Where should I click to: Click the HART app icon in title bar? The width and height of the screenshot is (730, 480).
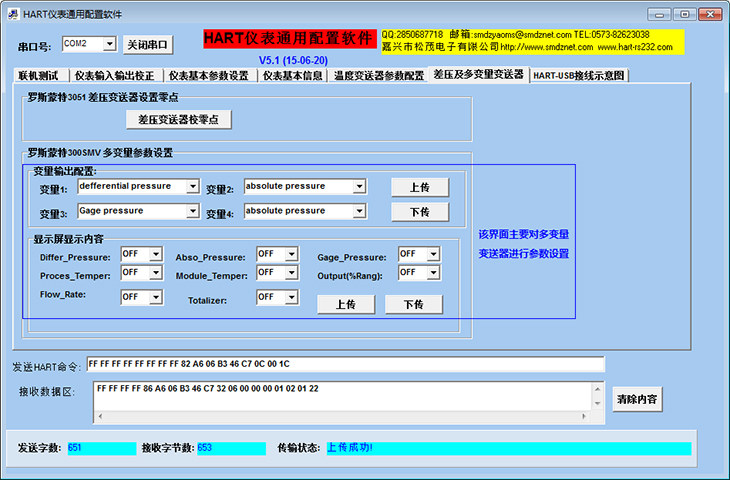click(13, 14)
